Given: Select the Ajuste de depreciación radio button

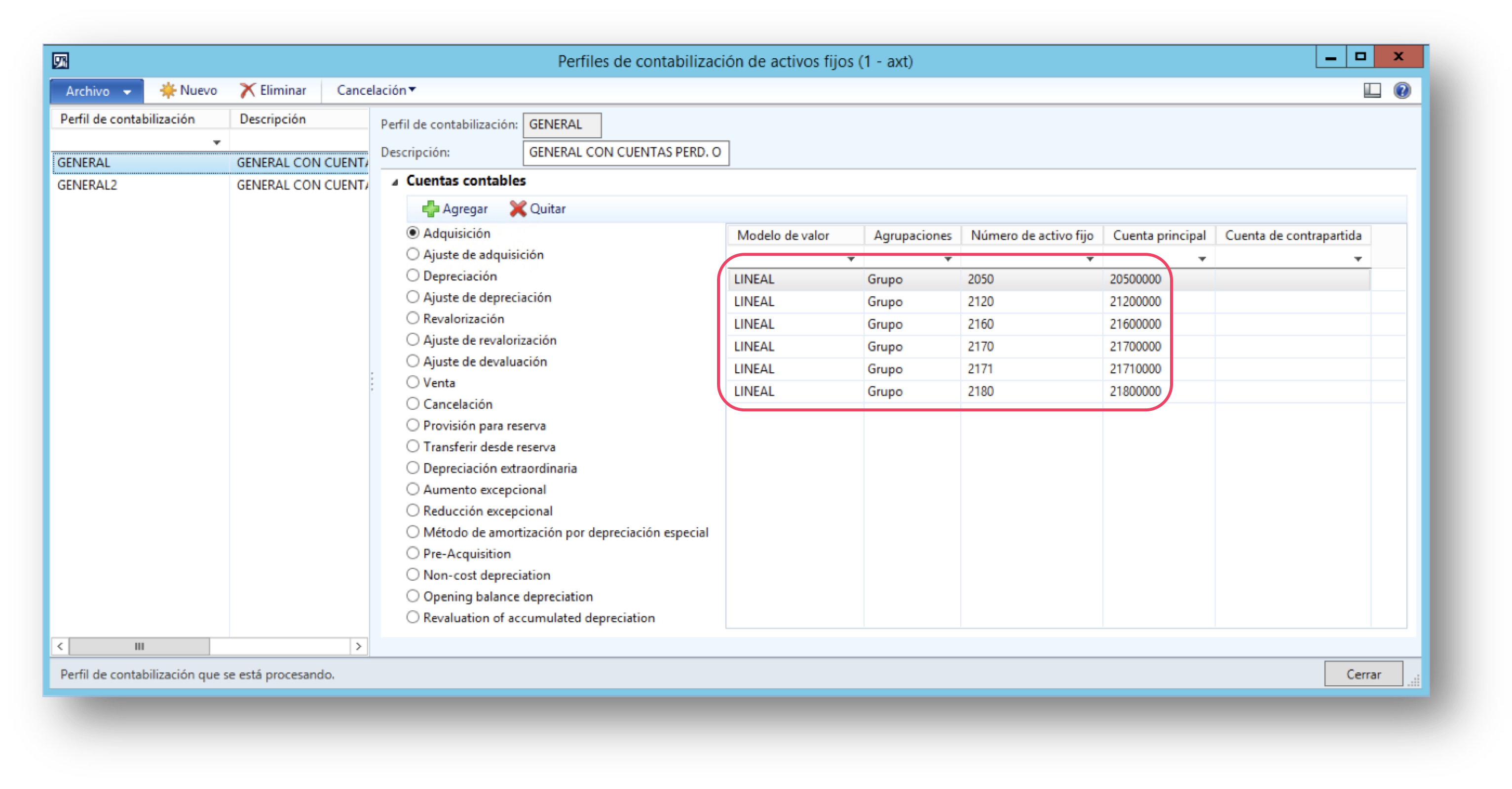Looking at the screenshot, I should click(413, 297).
